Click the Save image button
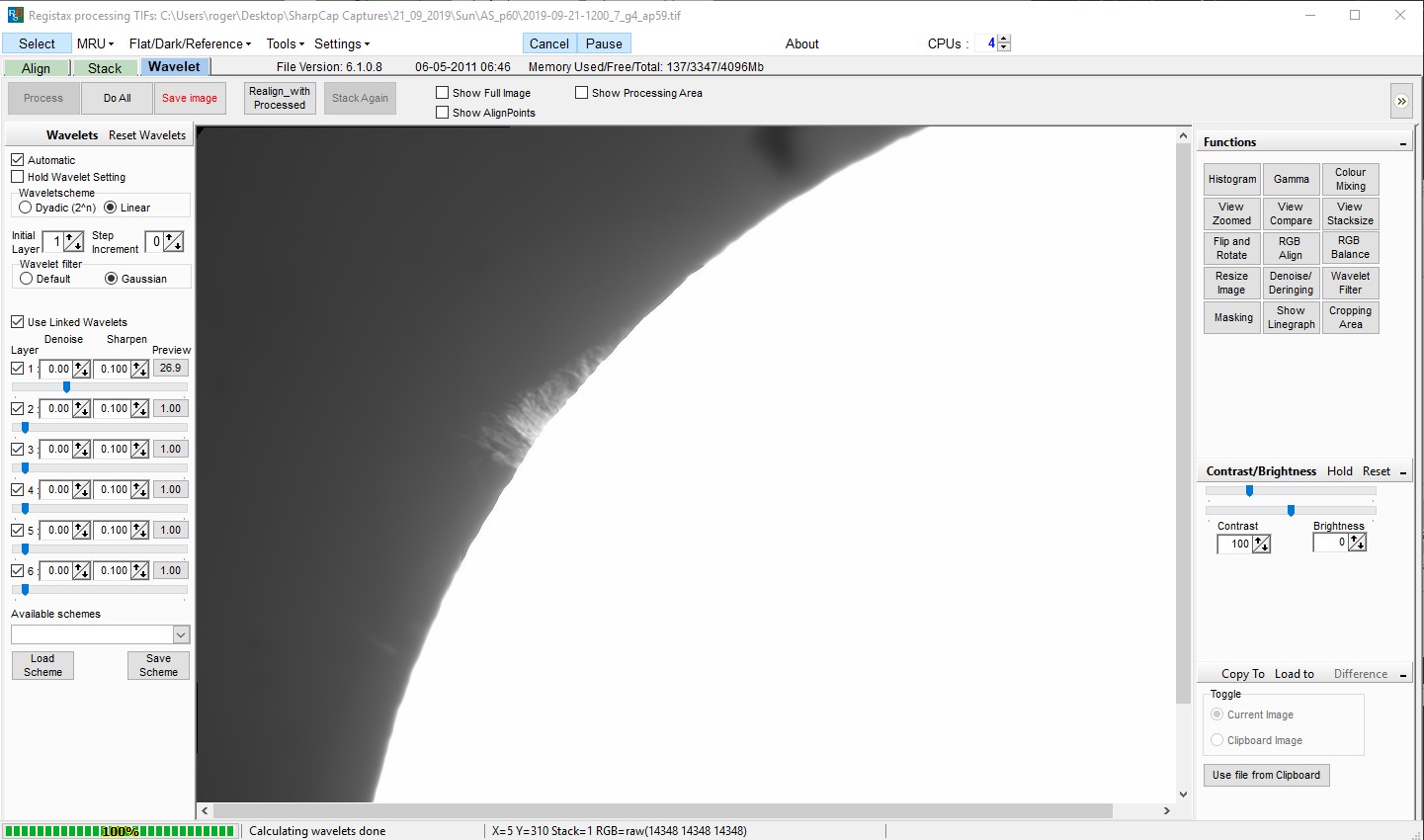Viewport: 1424px width, 840px height. click(x=190, y=98)
